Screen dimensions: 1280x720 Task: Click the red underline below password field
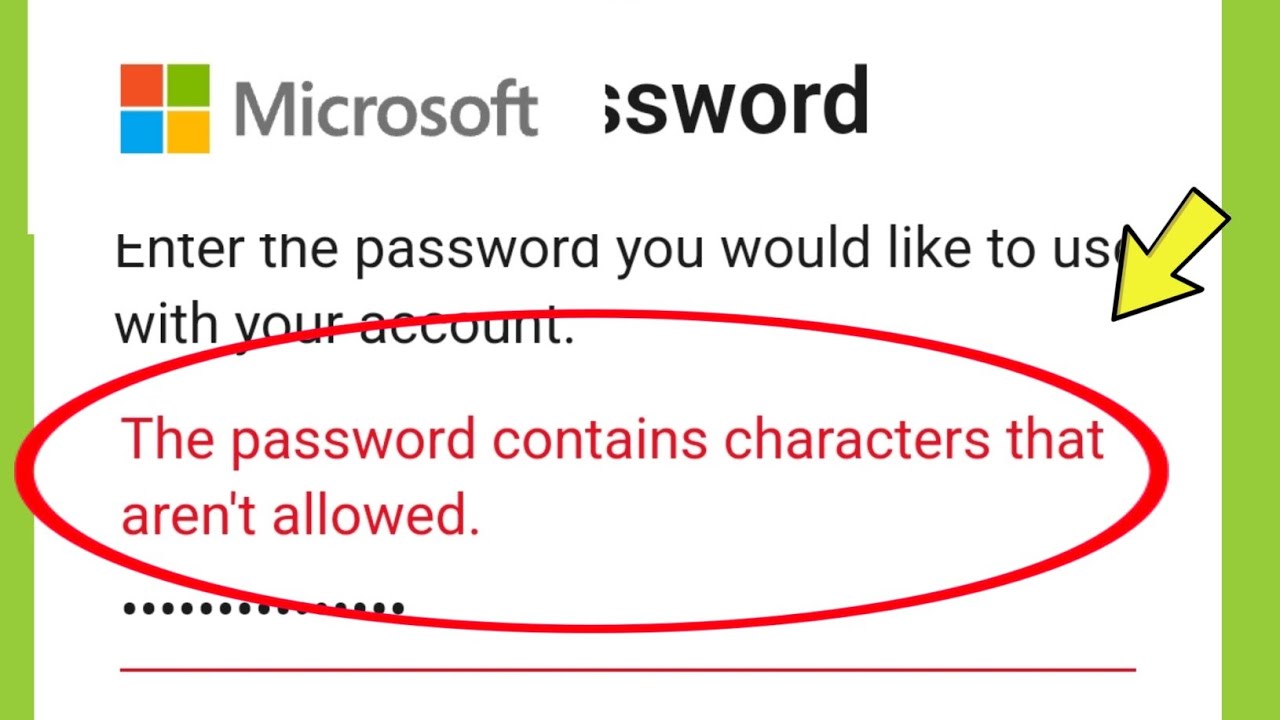pos(627,669)
